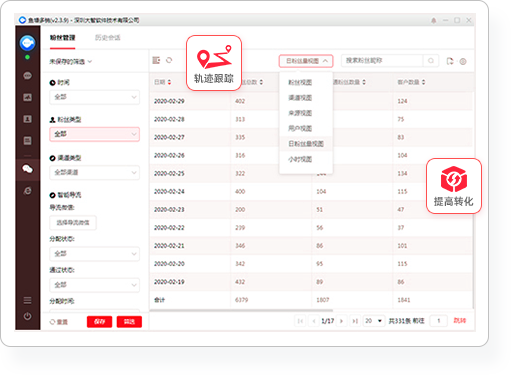Click the red 保存 button
The height and width of the screenshot is (375, 511).
coord(99,322)
